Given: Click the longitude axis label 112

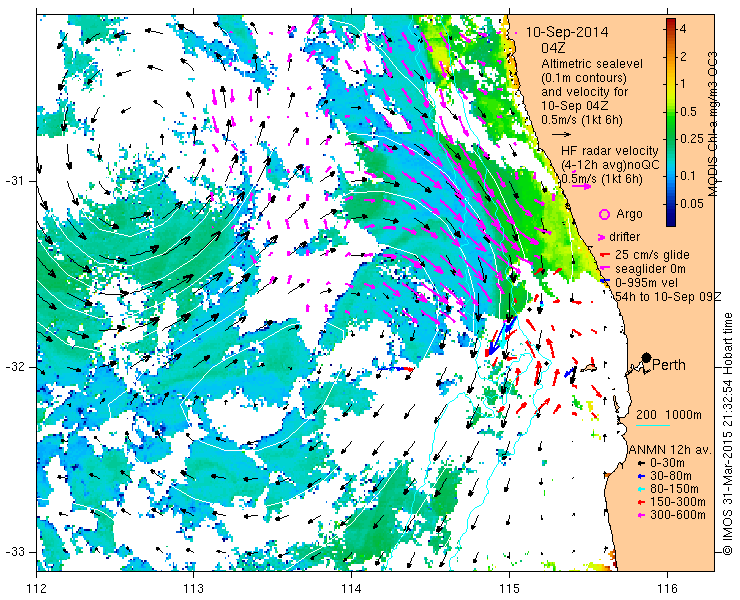Looking at the screenshot, I should (x=37, y=588).
